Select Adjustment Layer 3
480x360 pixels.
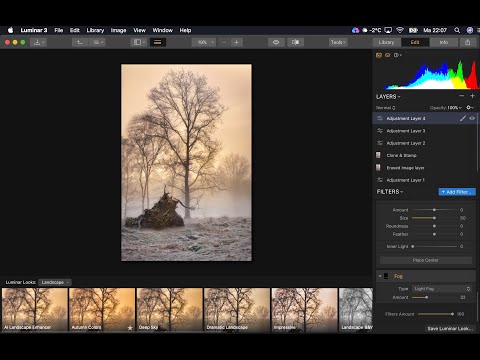(x=425, y=131)
